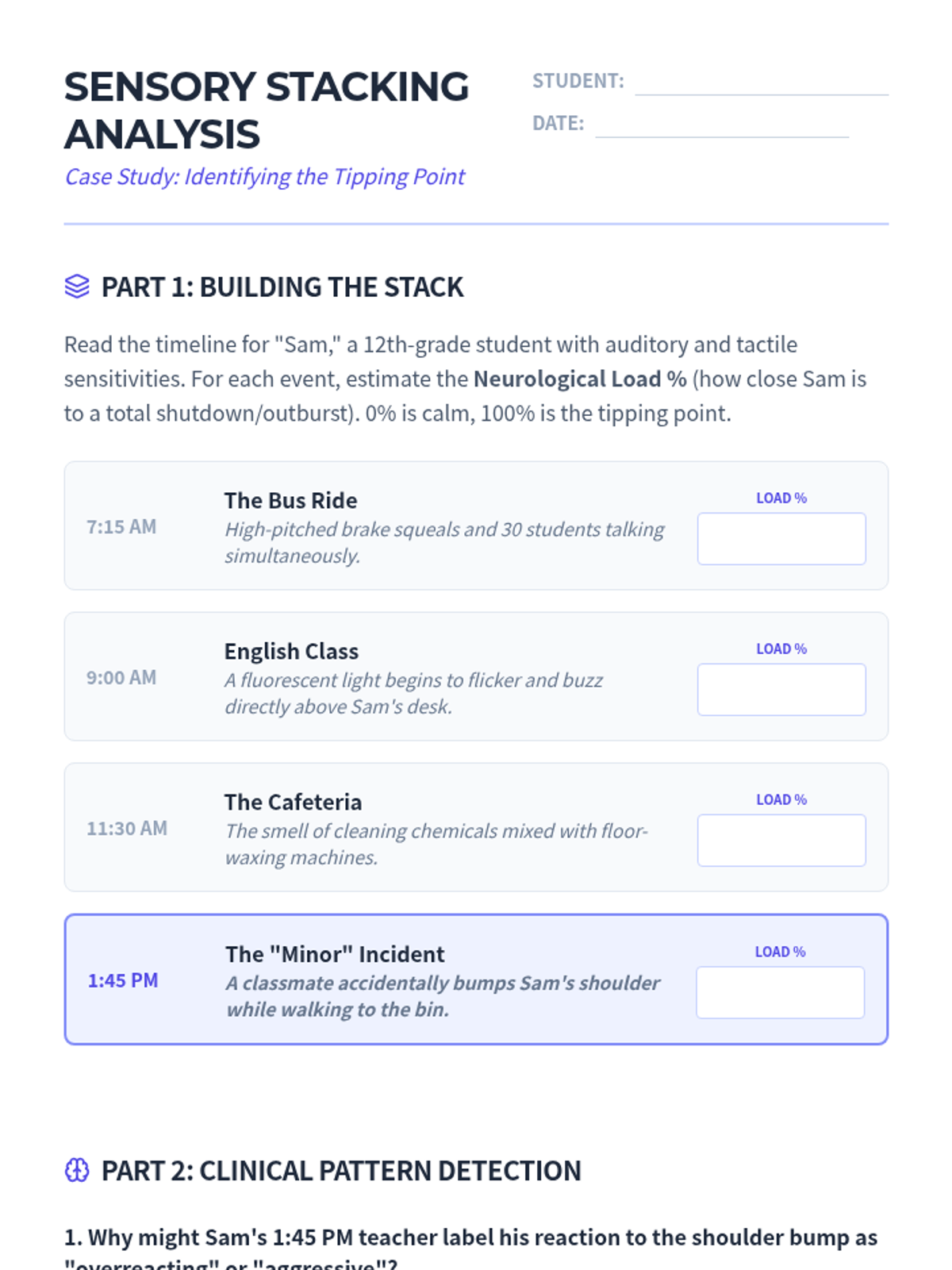Screen dimensions: 952x1270
Task: Click the 1:45 PM time label
Action: coord(123,980)
